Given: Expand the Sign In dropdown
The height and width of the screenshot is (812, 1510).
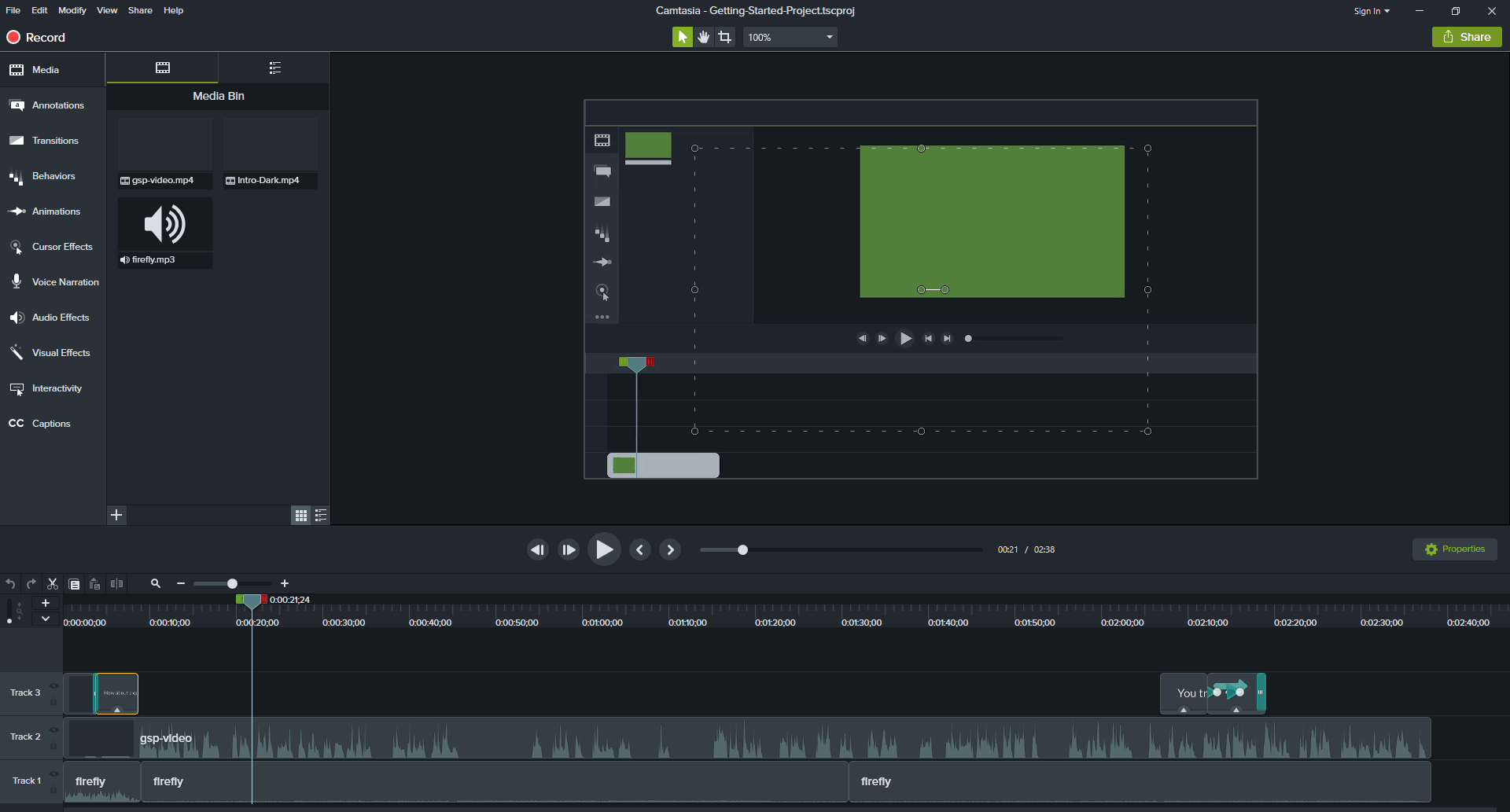Looking at the screenshot, I should tap(1372, 11).
